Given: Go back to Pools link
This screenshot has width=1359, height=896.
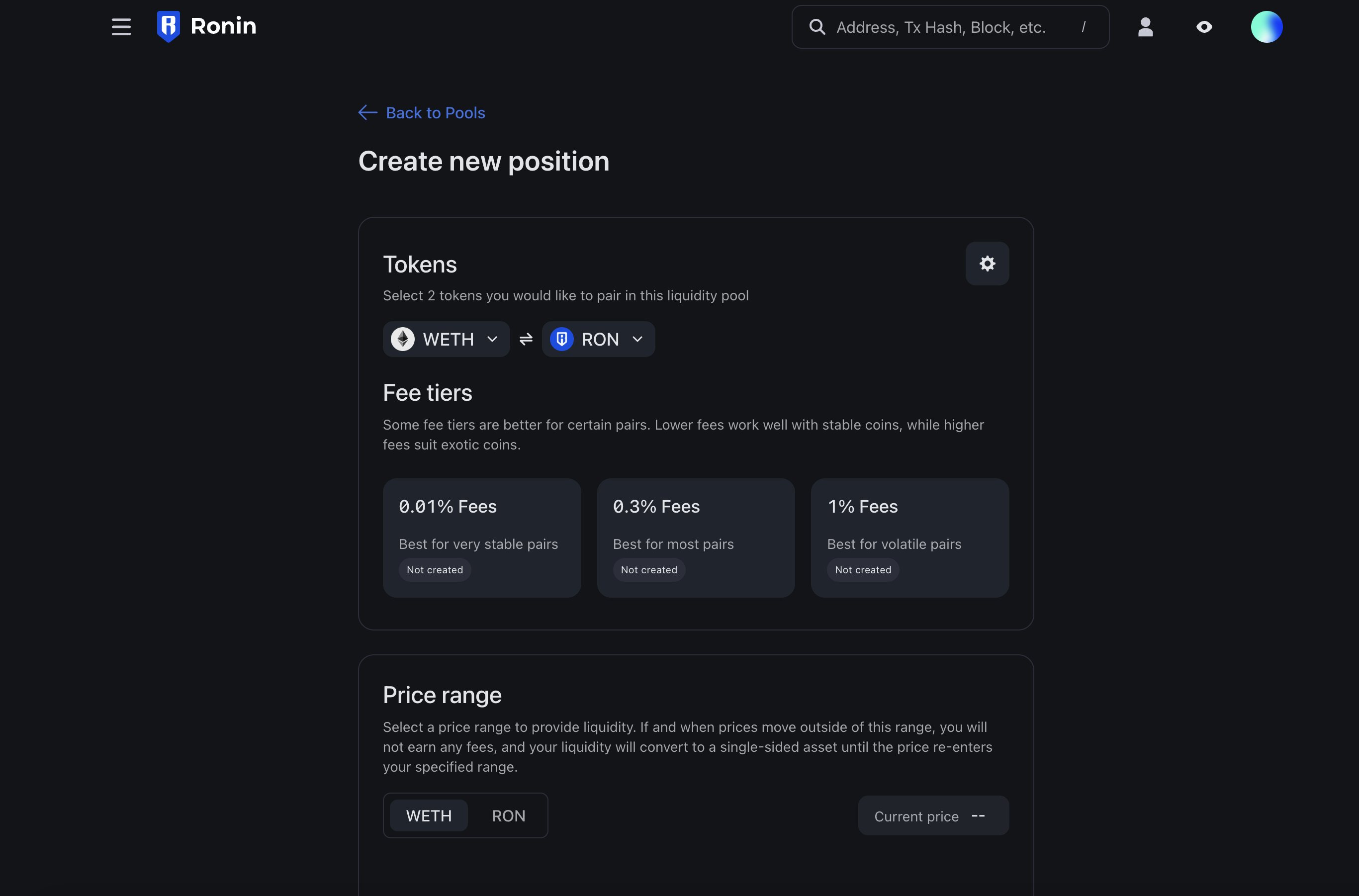Looking at the screenshot, I should (436, 112).
